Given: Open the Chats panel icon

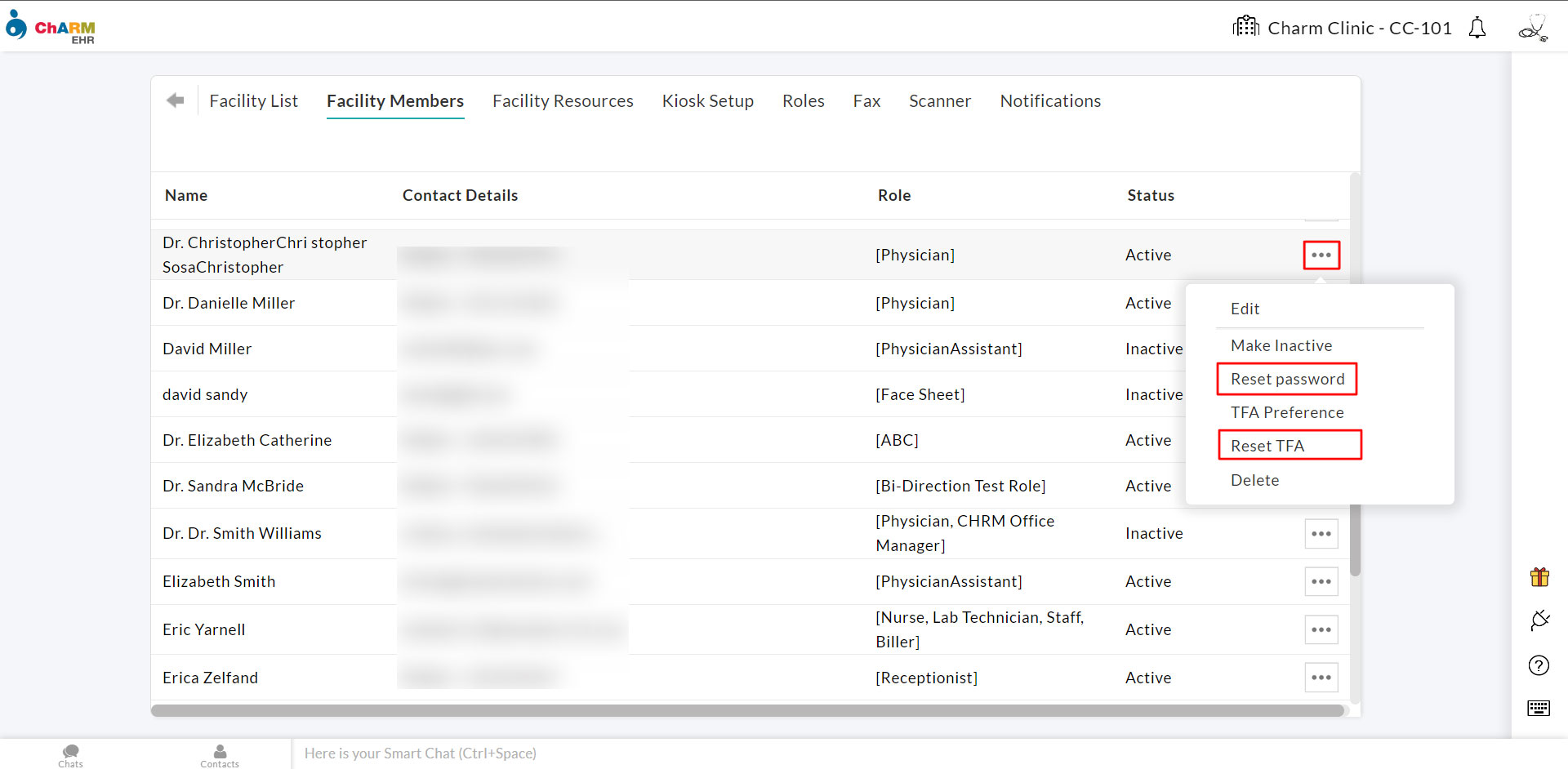Looking at the screenshot, I should pyautogui.click(x=71, y=754).
